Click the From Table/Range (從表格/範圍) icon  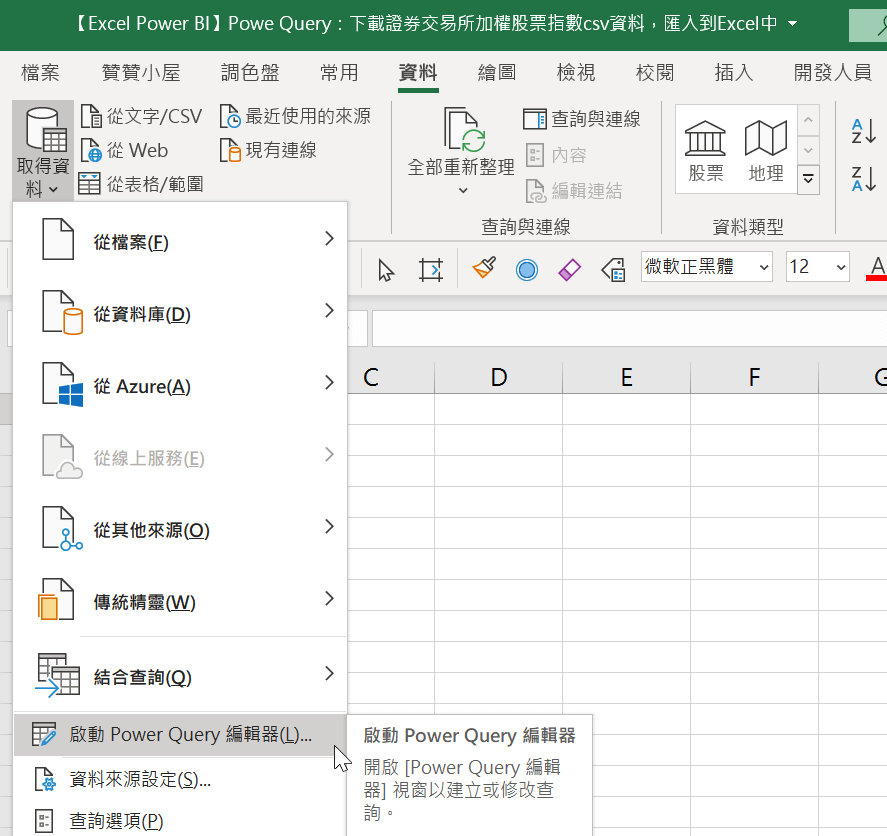89,184
